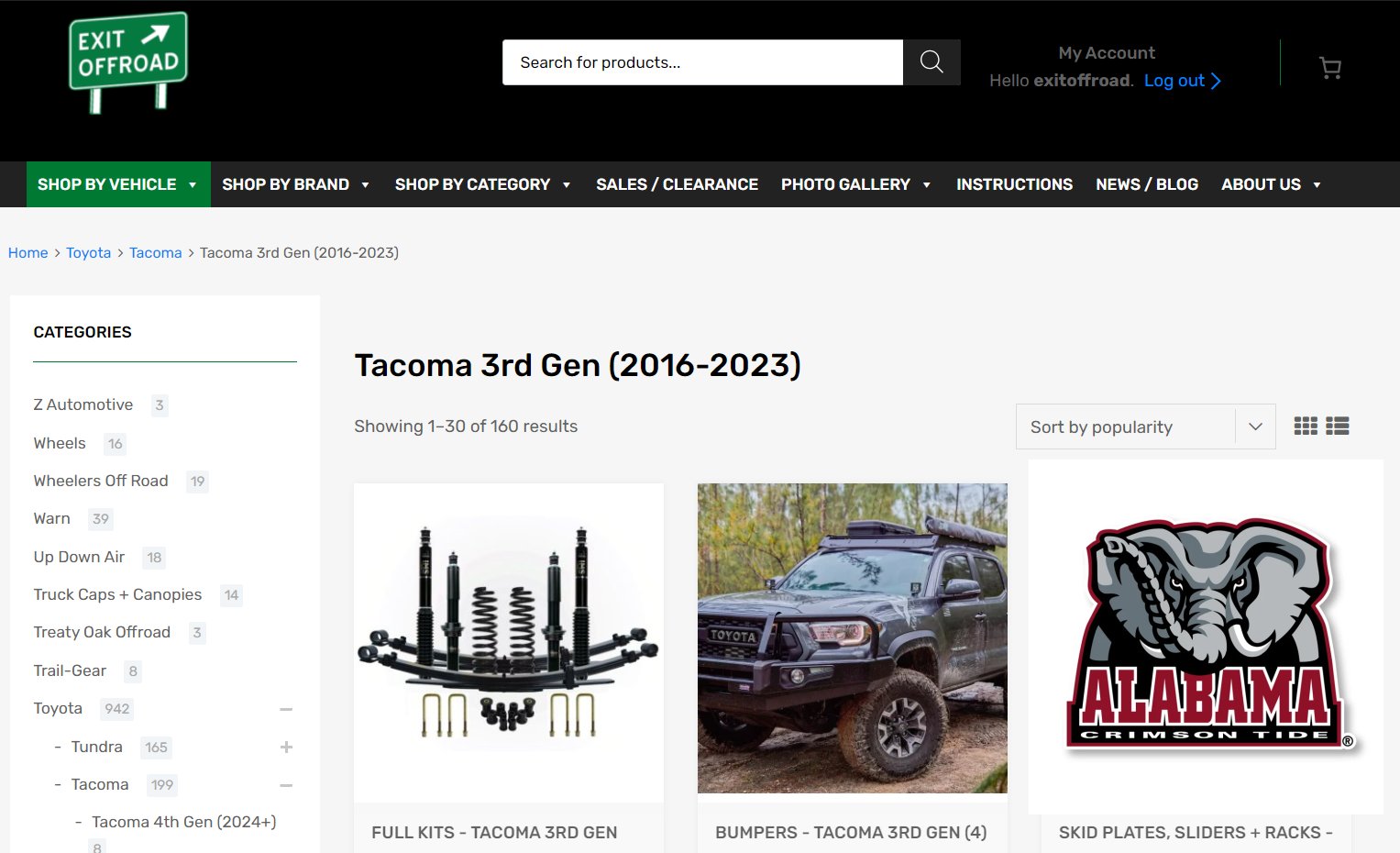
Task: Click the Shop by Vehicle dropdown arrow
Action: pos(193,185)
